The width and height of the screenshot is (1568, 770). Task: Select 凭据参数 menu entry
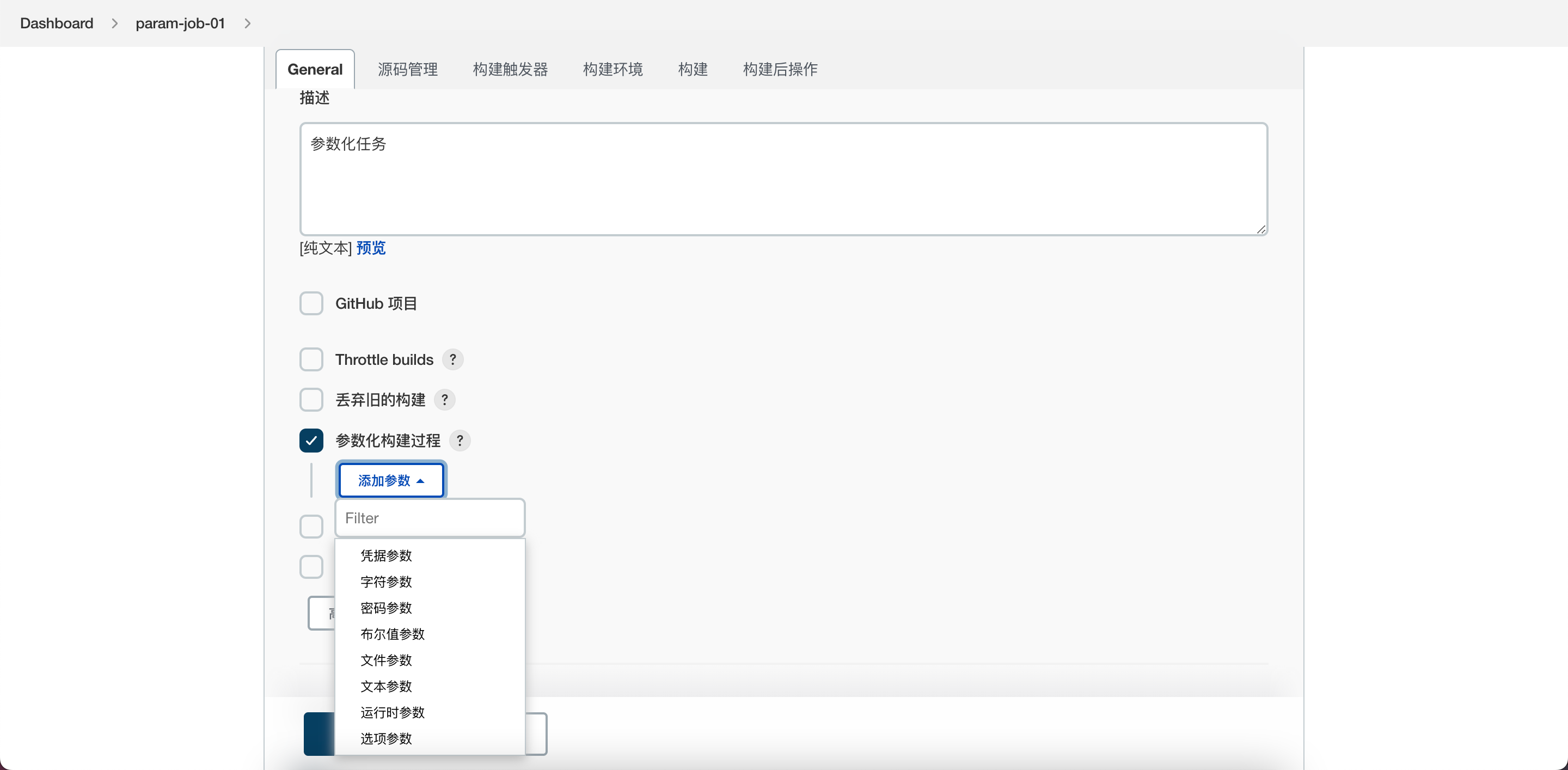386,556
